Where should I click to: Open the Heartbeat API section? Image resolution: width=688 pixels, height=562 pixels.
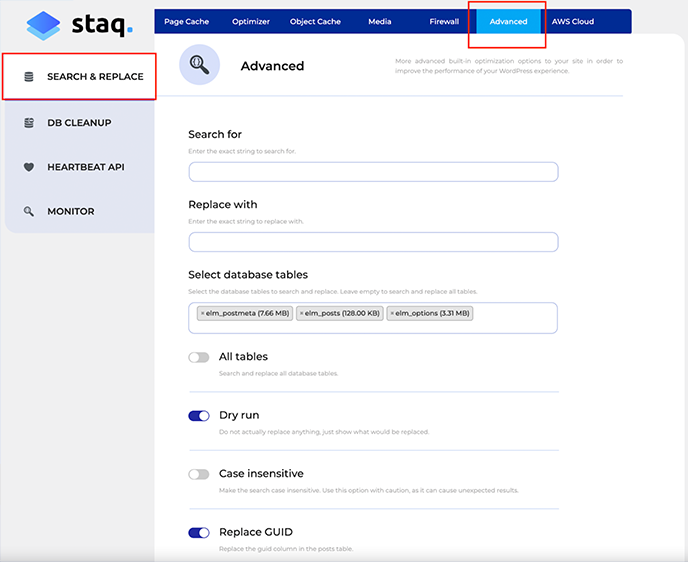(x=79, y=167)
